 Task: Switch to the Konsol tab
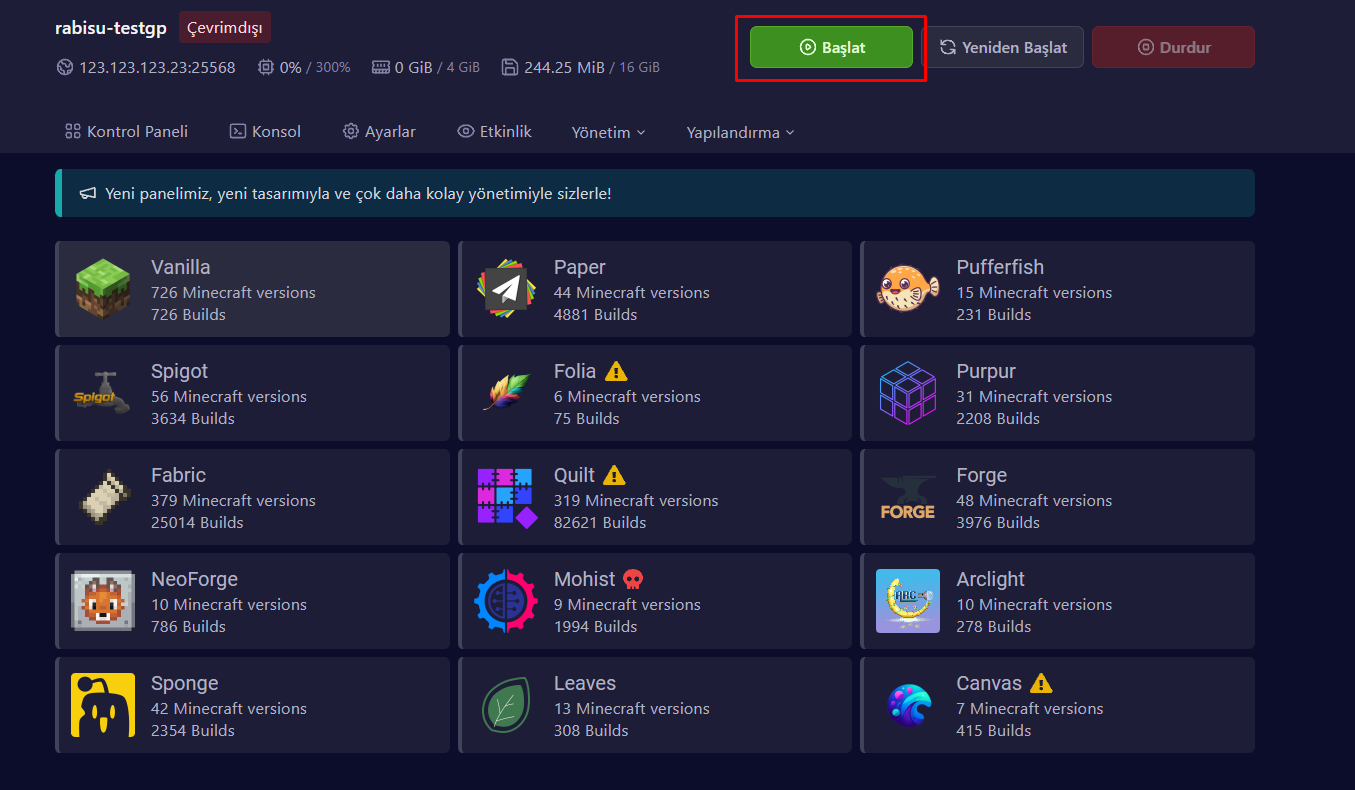tap(265, 132)
